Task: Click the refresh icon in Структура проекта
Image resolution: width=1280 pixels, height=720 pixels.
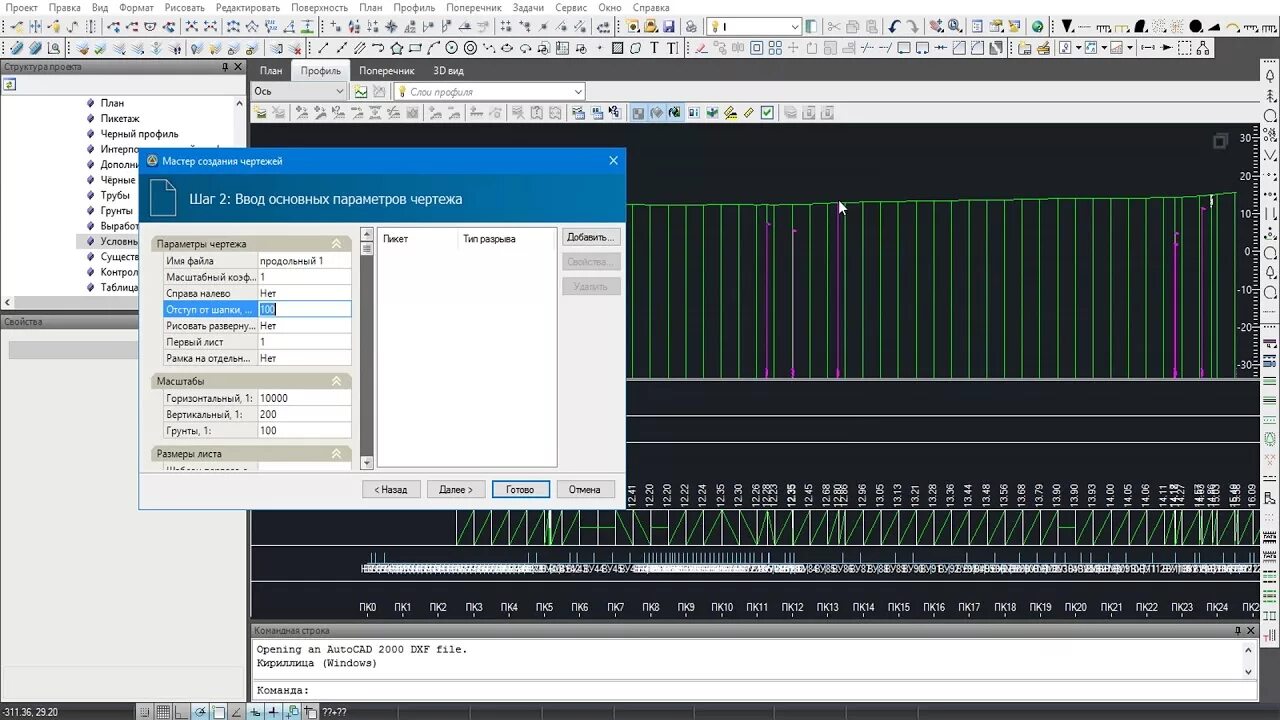Action: click(10, 85)
